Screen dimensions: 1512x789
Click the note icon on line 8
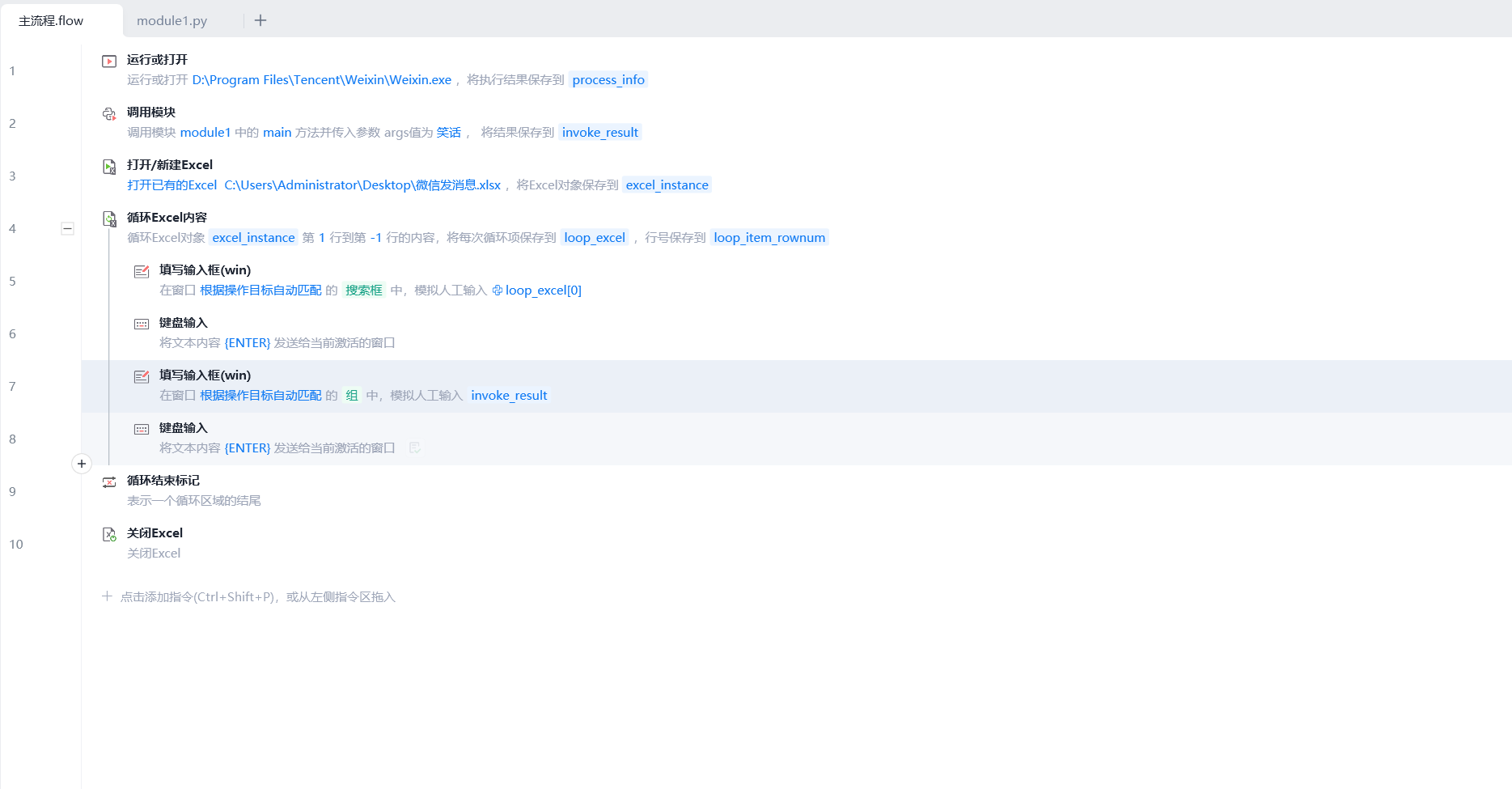415,448
